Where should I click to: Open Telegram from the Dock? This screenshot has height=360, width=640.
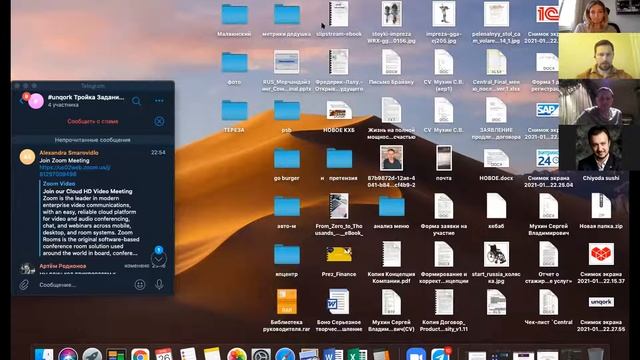coord(440,355)
